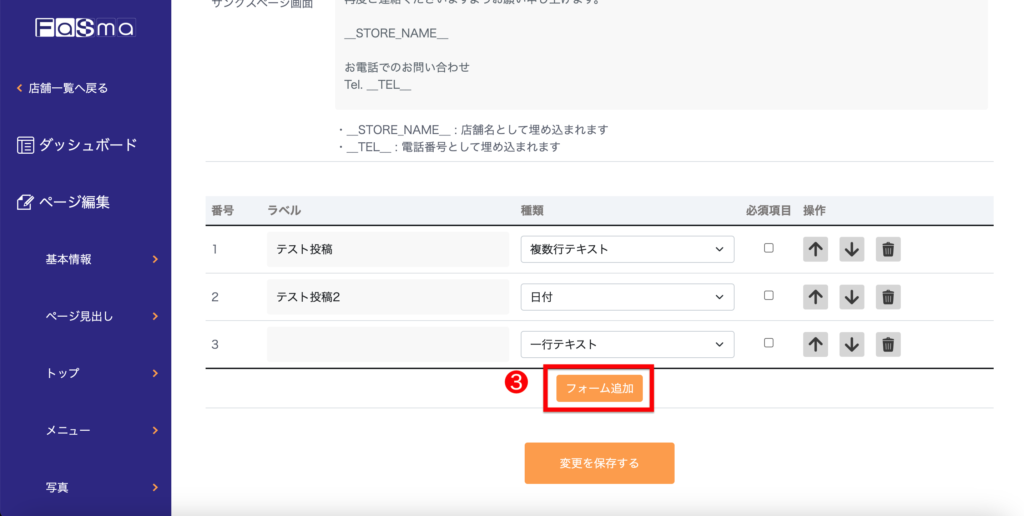Click the empty label field in row 3
Image resolution: width=1024 pixels, height=516 pixels.
(x=388, y=344)
